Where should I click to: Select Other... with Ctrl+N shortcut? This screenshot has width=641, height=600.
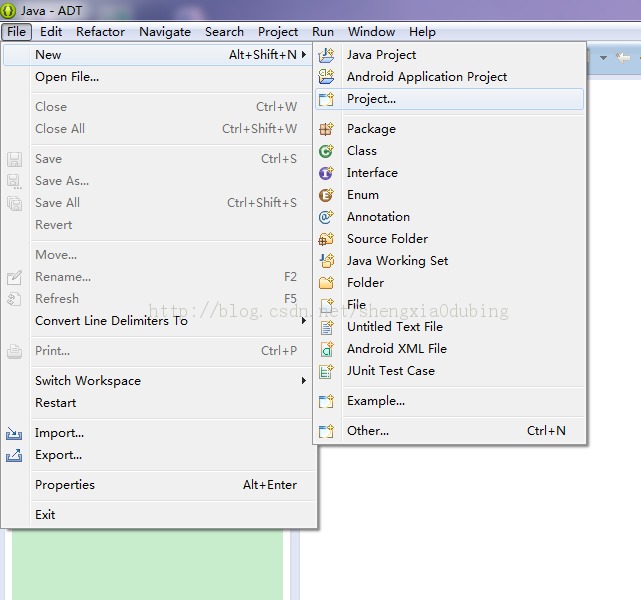point(450,431)
